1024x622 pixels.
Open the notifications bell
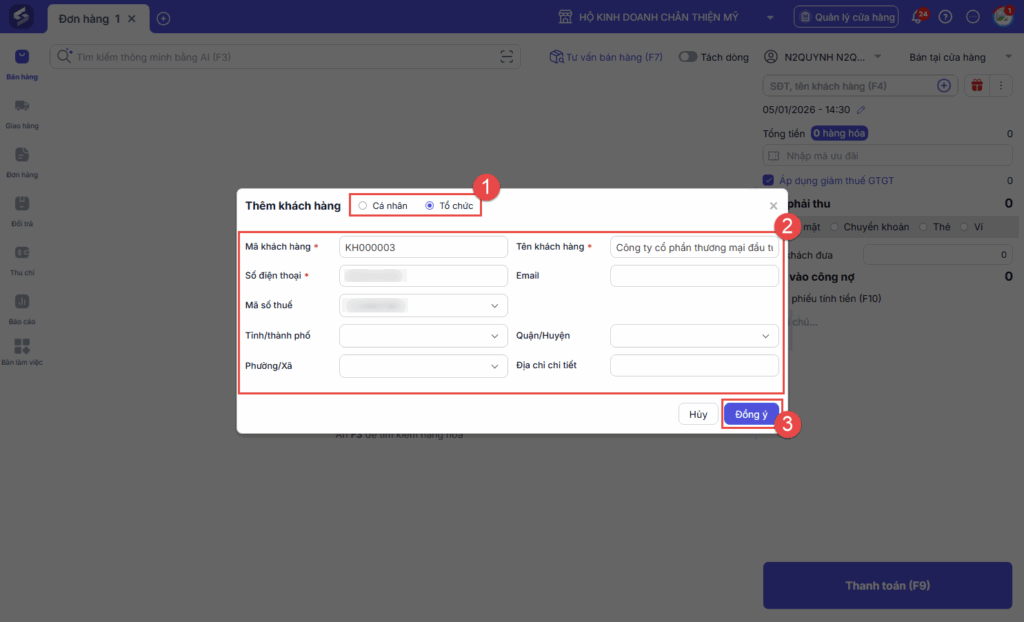click(918, 17)
